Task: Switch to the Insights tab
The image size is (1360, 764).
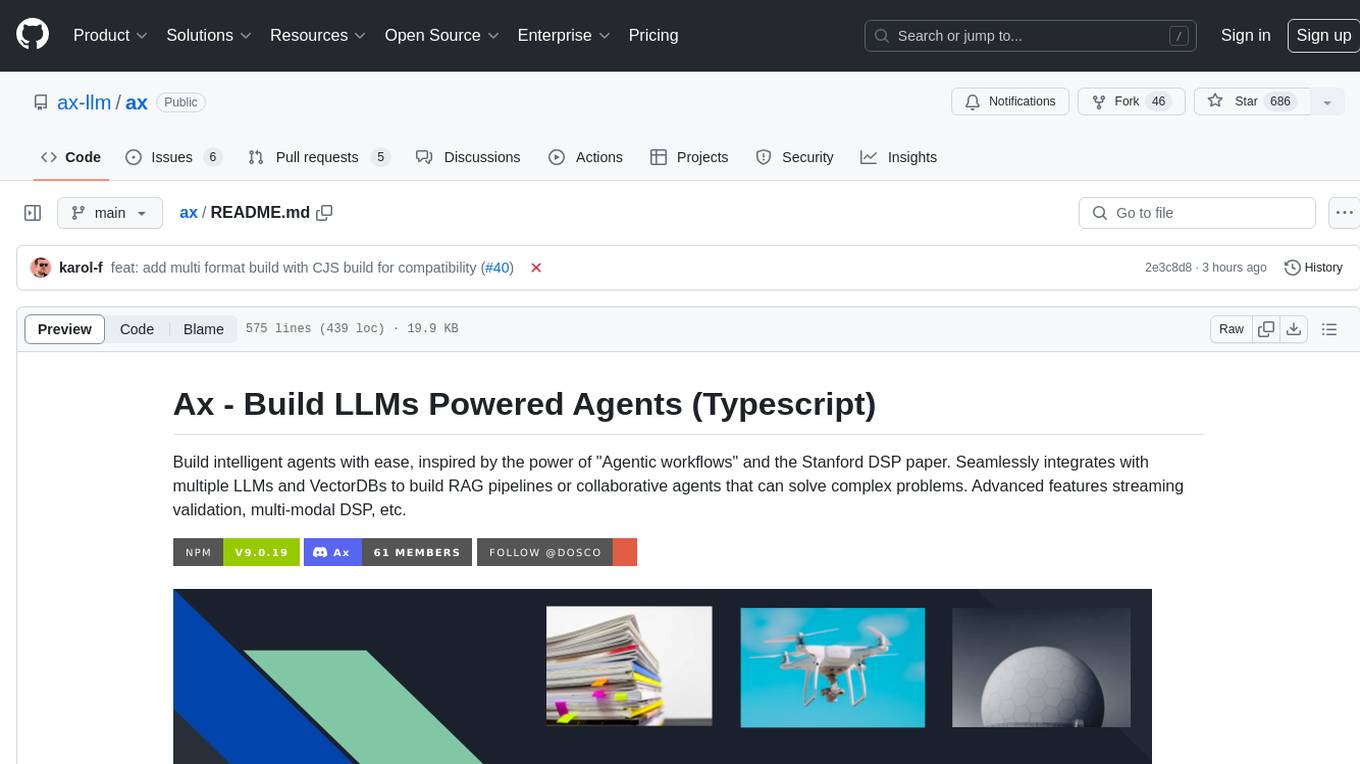Action: (899, 157)
